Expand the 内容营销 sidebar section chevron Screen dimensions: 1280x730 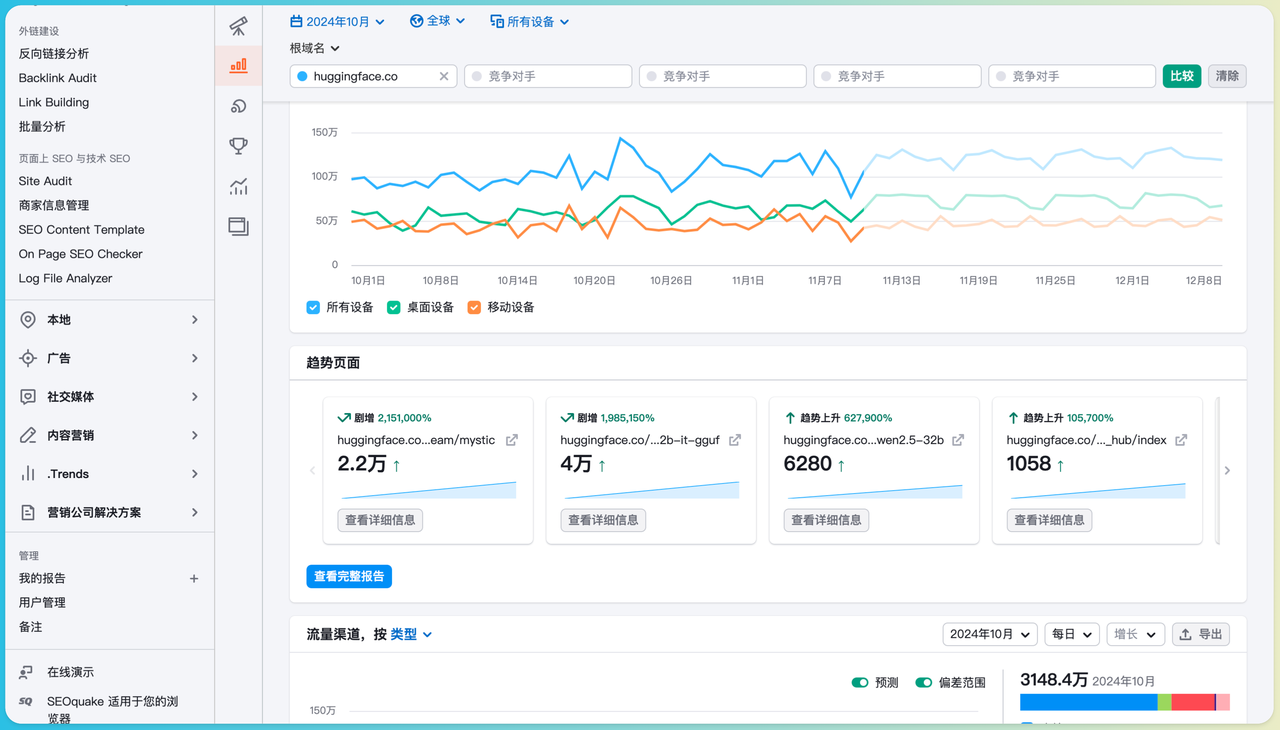click(194, 435)
